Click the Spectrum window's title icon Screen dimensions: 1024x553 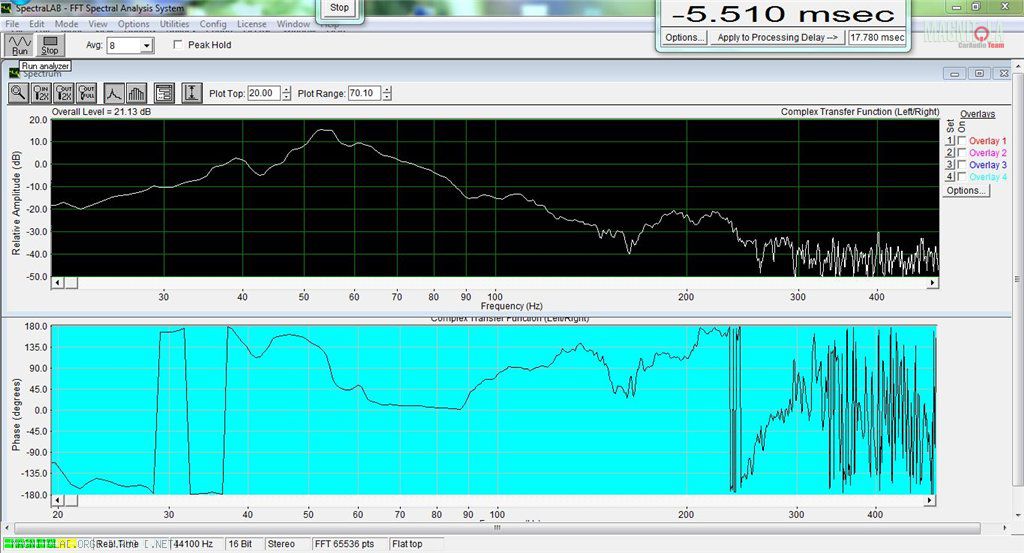click(x=14, y=73)
